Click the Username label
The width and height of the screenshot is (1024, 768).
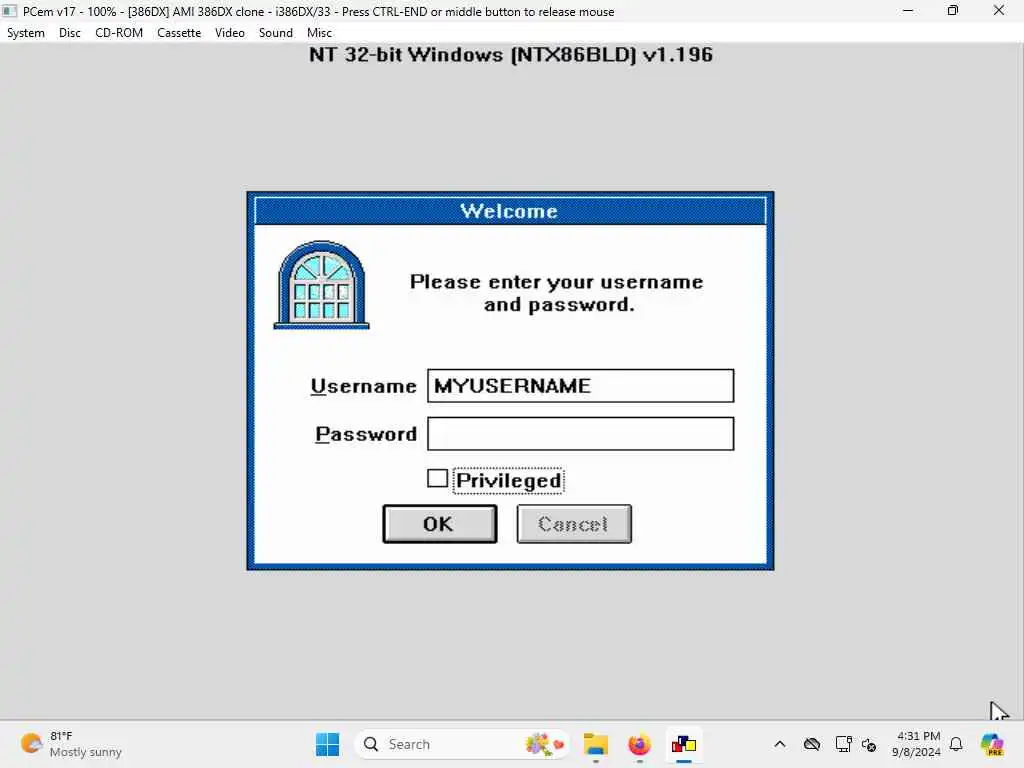(x=363, y=386)
